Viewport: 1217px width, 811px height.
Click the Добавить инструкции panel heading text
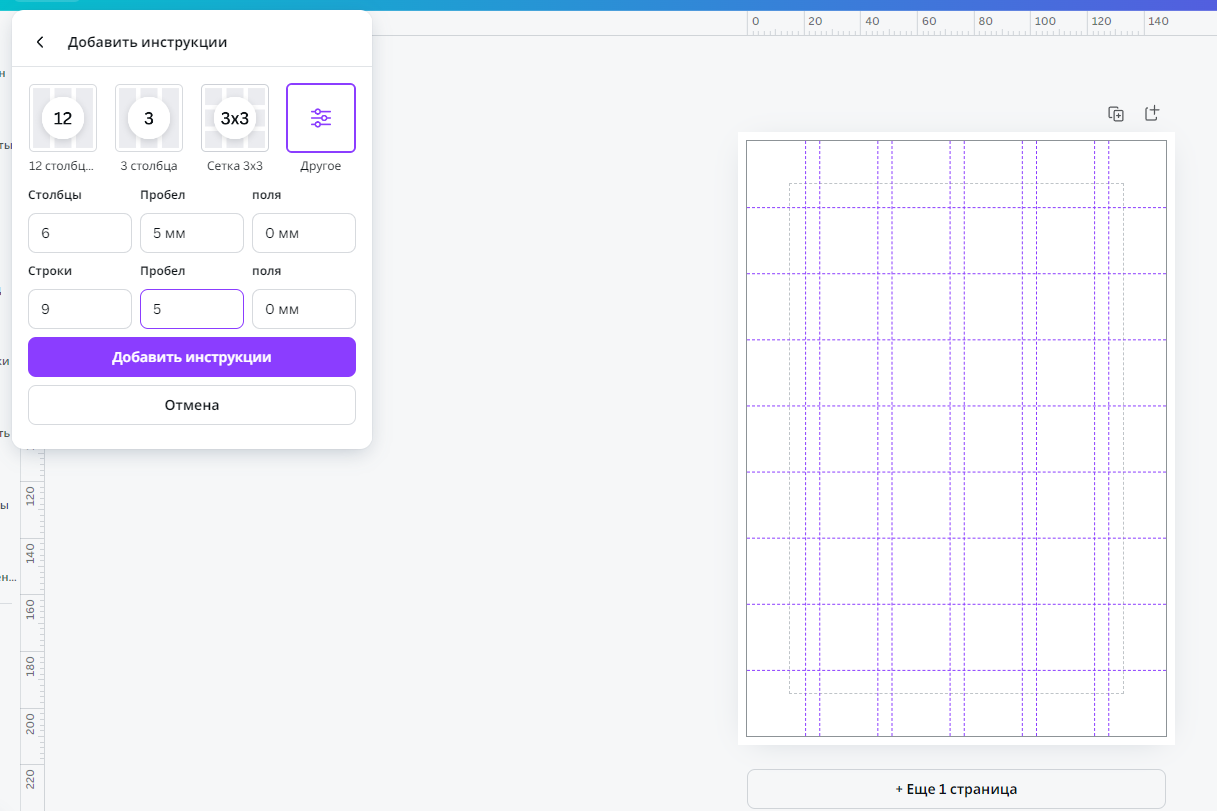(147, 42)
